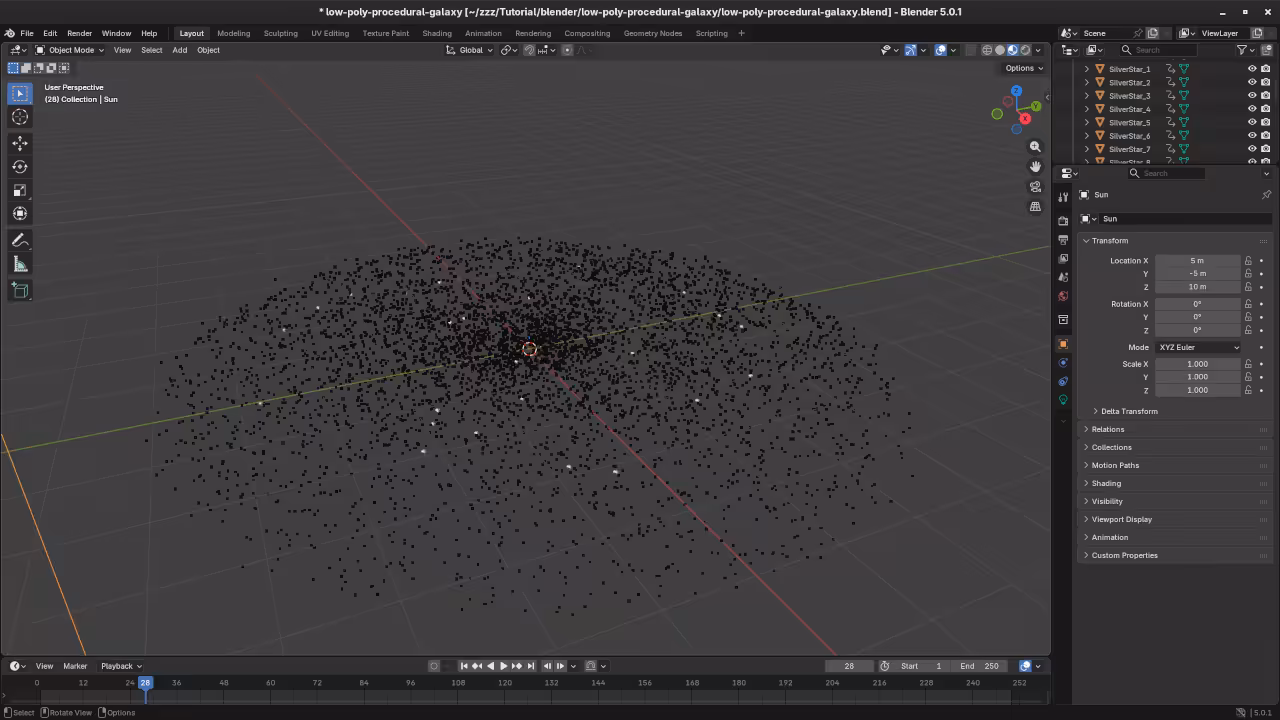Select the Annotate tool

20,240
